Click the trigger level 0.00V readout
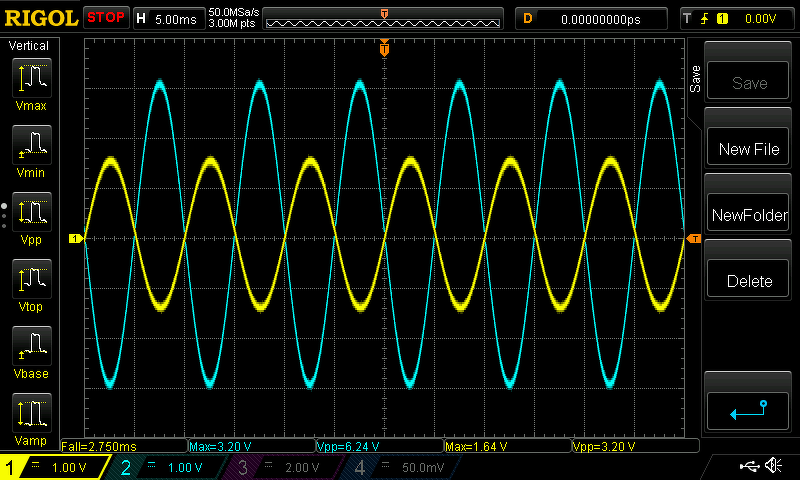The height and width of the screenshot is (480, 800). click(x=760, y=19)
